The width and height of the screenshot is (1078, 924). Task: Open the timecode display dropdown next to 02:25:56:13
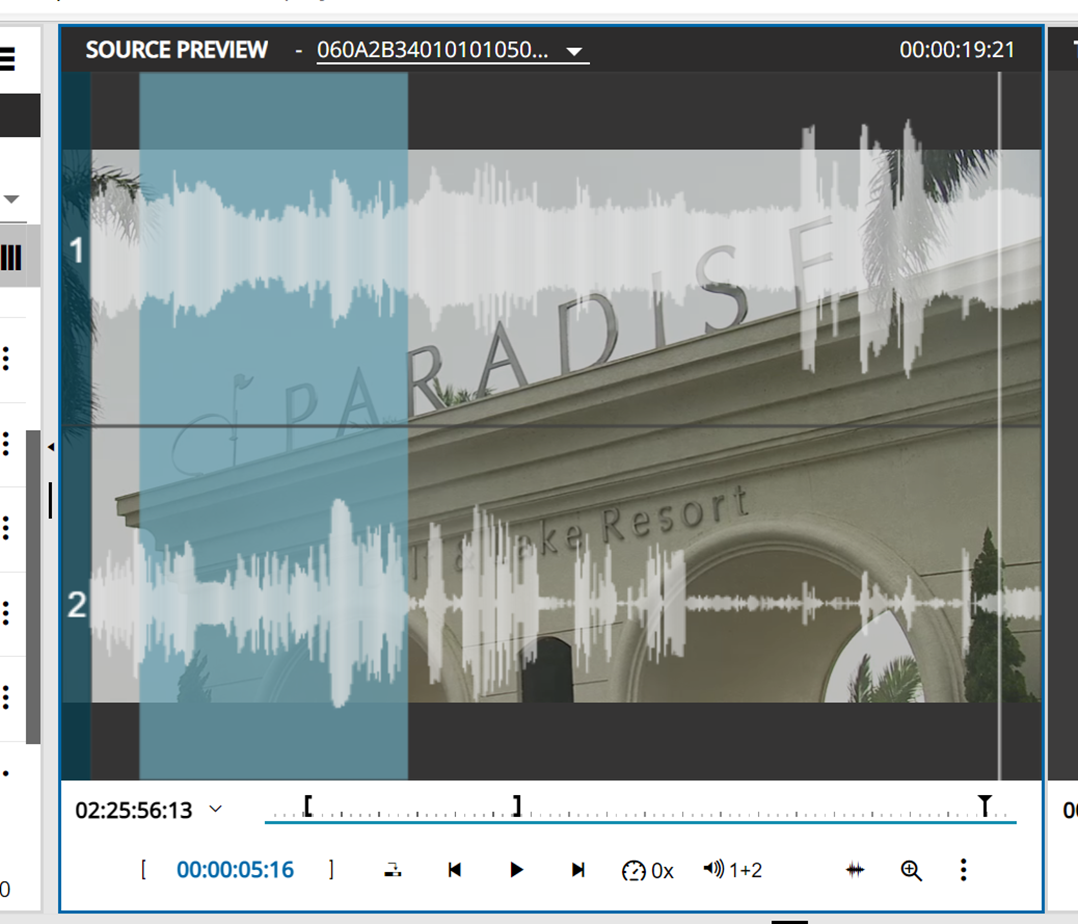coord(213,810)
